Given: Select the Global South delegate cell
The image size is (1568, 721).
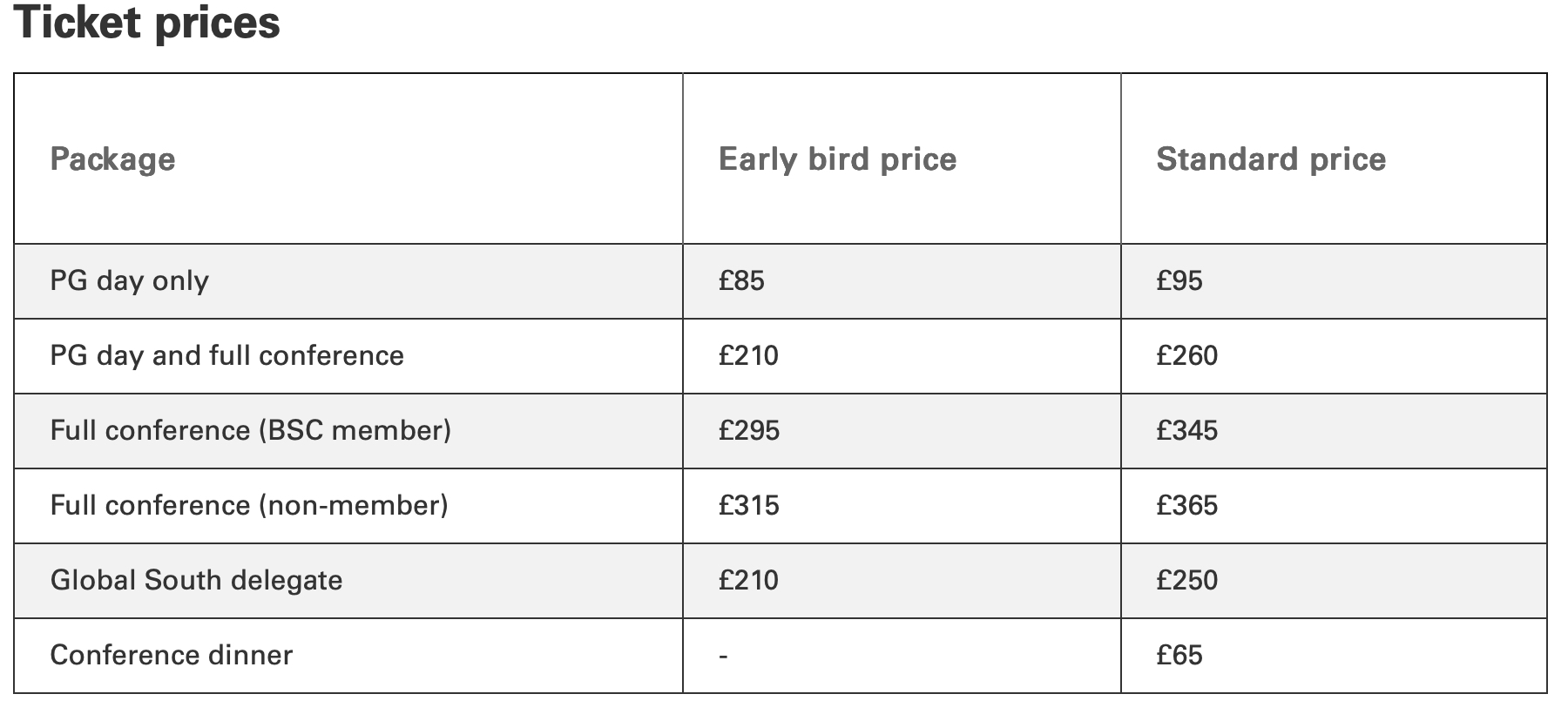Looking at the screenshot, I should (196, 581).
